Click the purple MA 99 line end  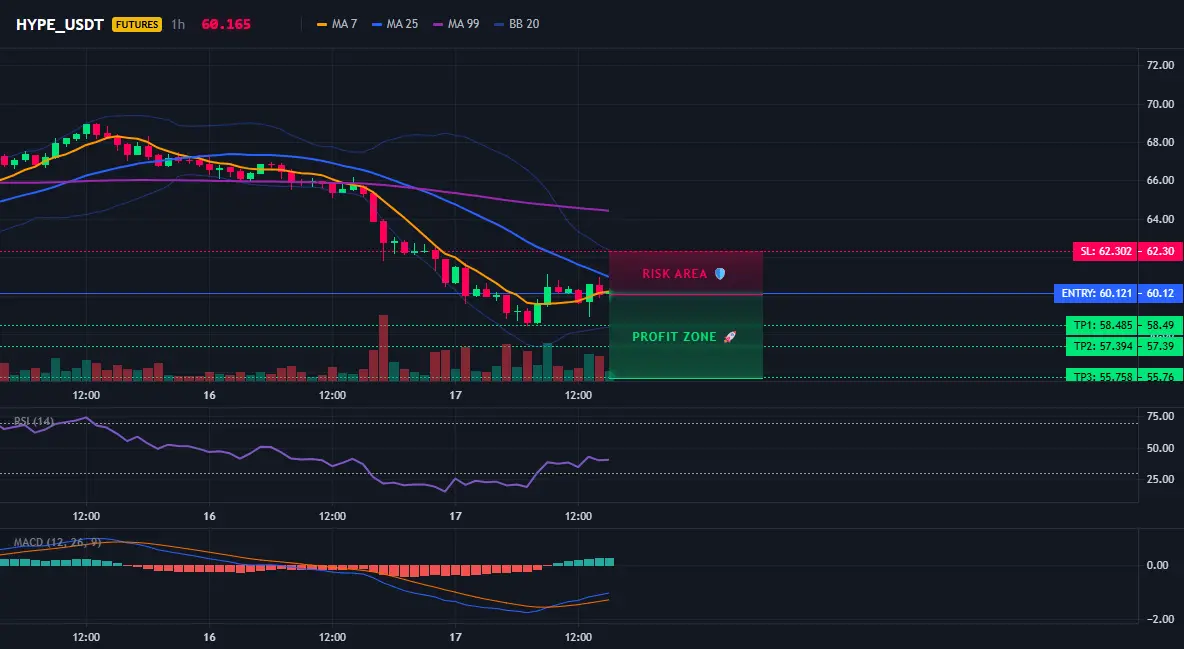click(606, 210)
